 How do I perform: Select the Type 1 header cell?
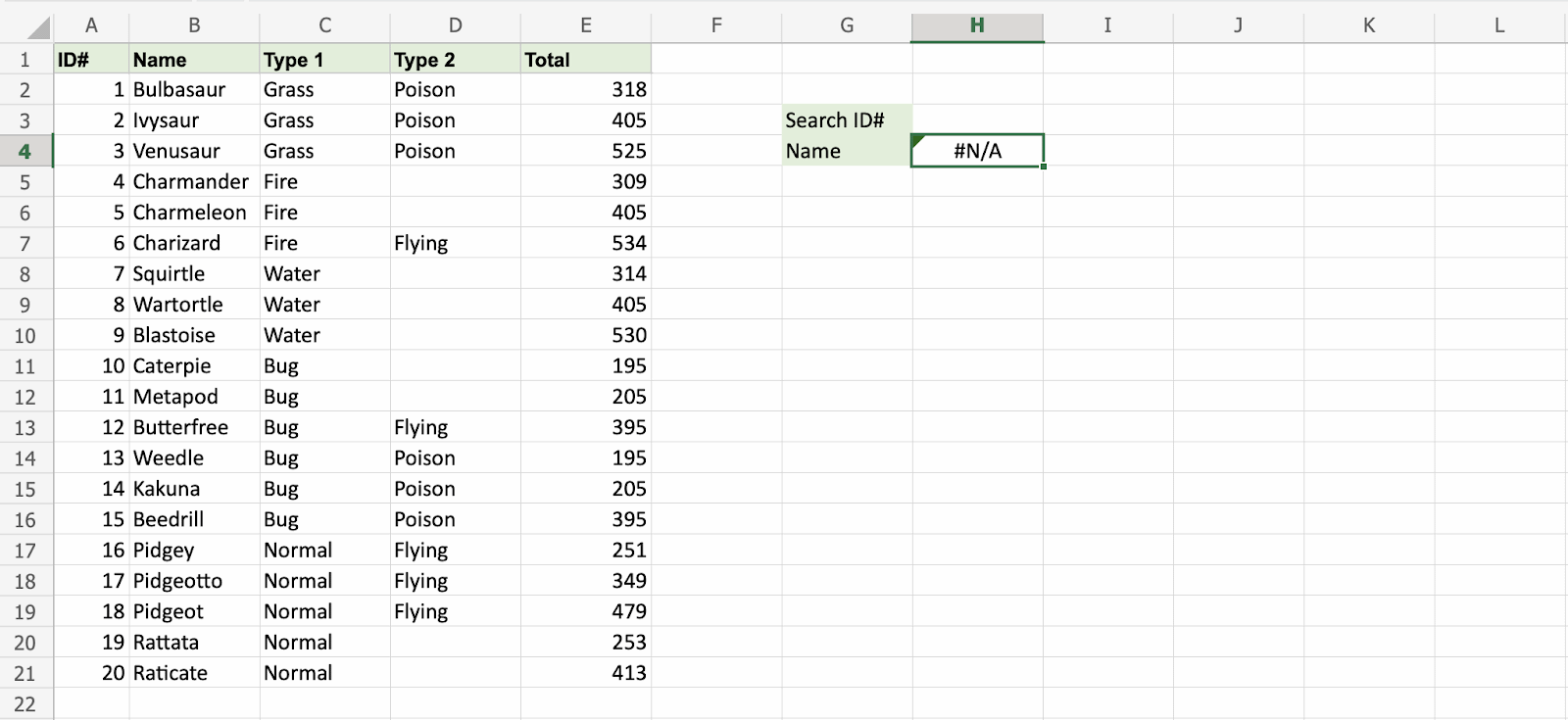point(324,60)
